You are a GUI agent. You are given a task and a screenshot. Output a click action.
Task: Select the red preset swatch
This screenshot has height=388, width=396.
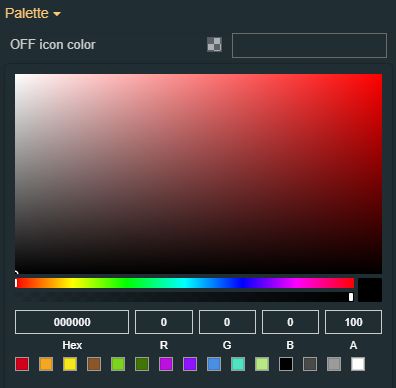coord(22,364)
